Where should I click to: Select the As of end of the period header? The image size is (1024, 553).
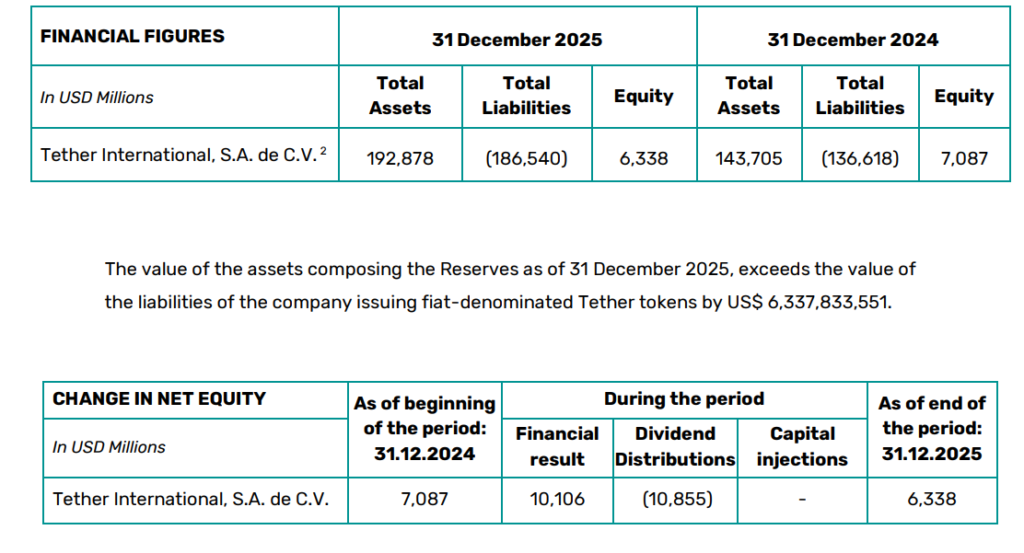(932, 428)
